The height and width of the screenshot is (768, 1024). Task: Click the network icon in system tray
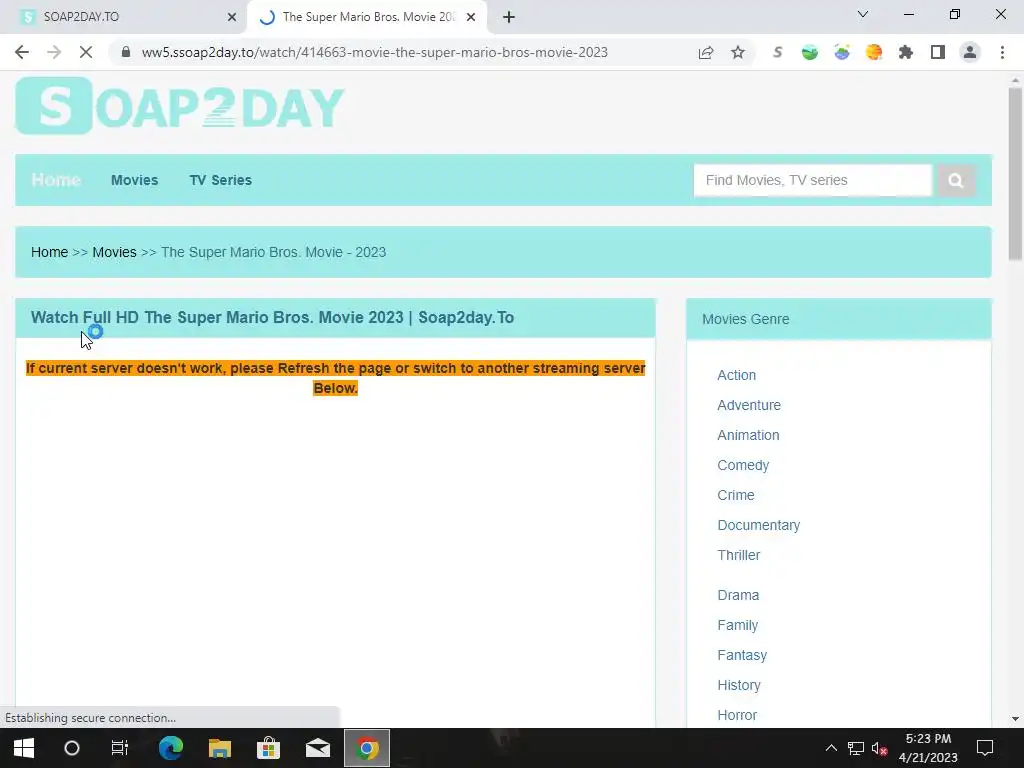click(x=856, y=748)
